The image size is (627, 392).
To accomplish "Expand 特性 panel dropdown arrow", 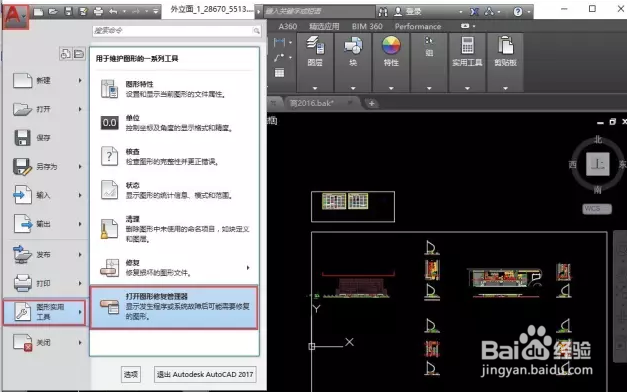I will pyautogui.click(x=391, y=88).
